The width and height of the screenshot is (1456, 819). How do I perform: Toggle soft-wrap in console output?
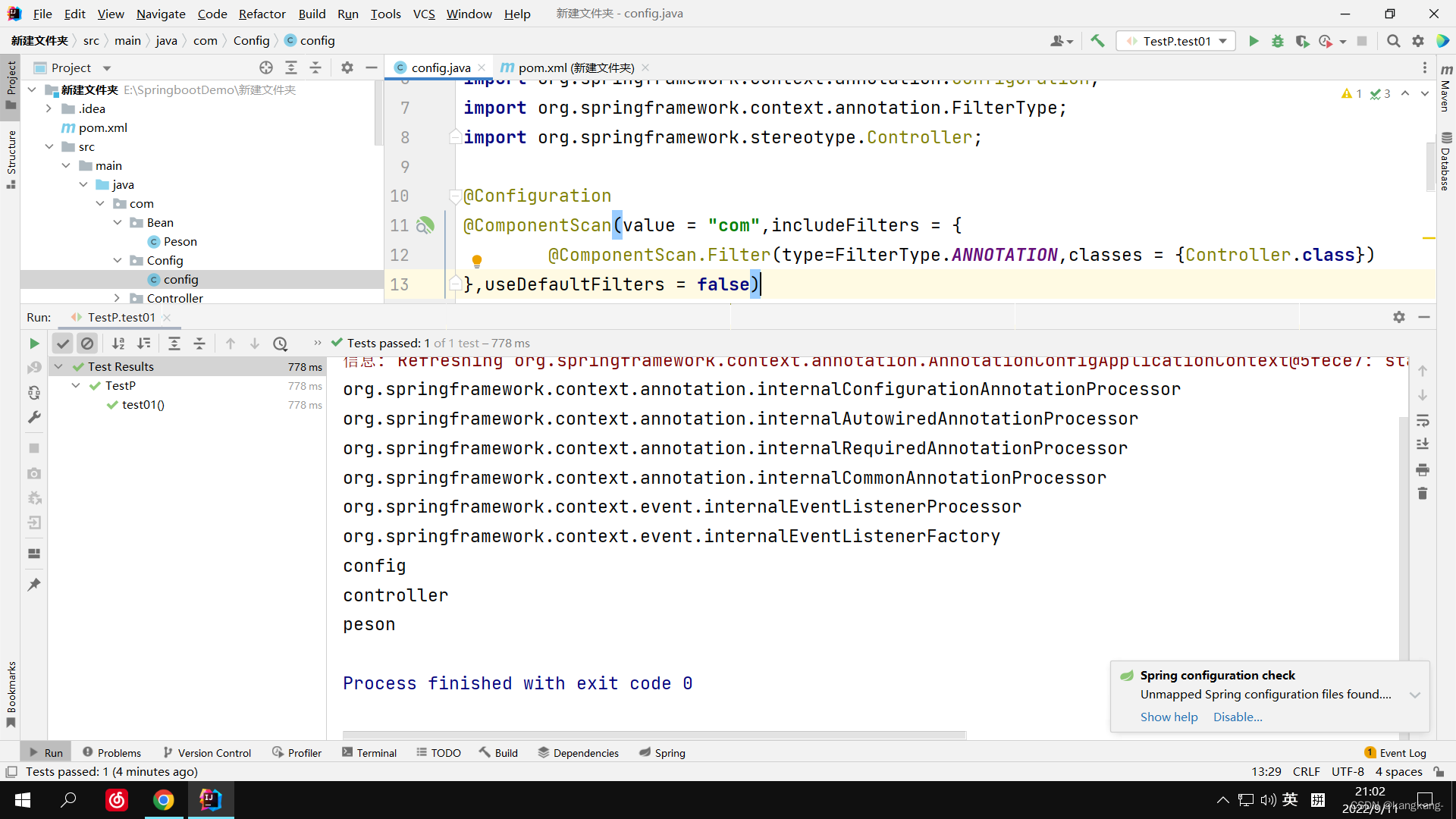tap(1423, 420)
